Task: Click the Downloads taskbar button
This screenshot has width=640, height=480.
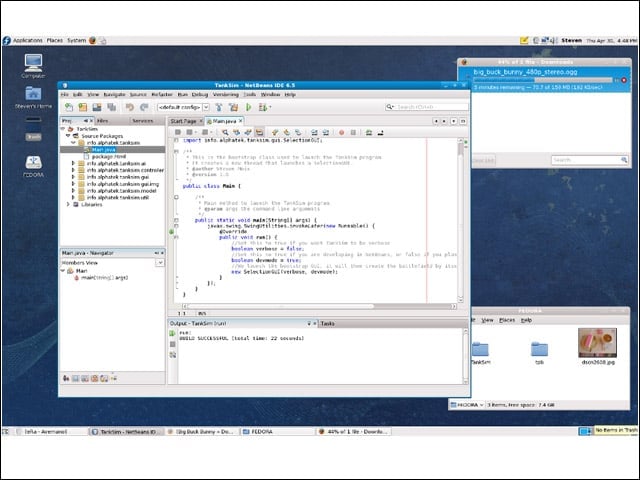Action: click(353, 431)
